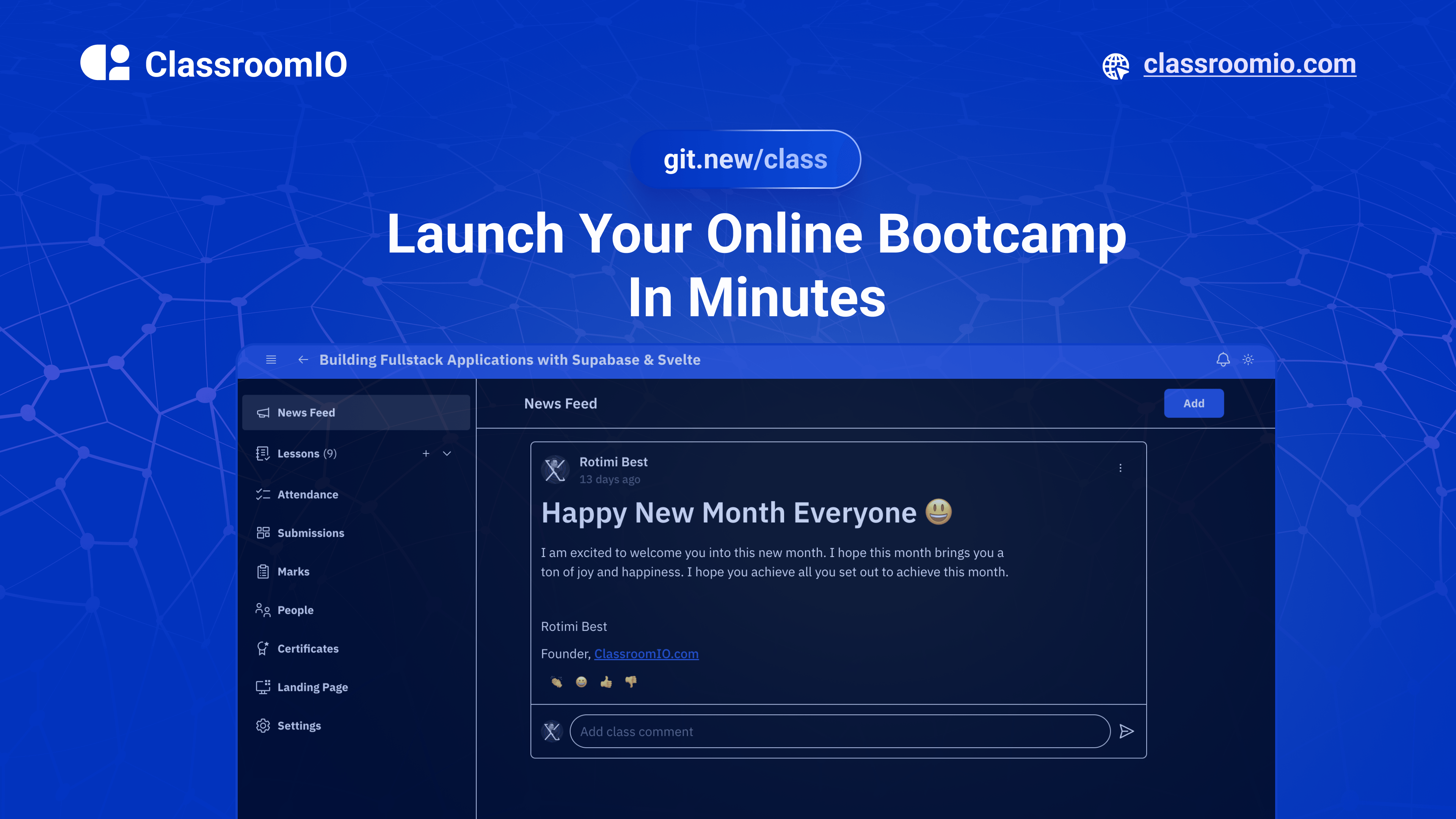React with the smiley face emoji
This screenshot has width=1456, height=819.
click(x=581, y=682)
